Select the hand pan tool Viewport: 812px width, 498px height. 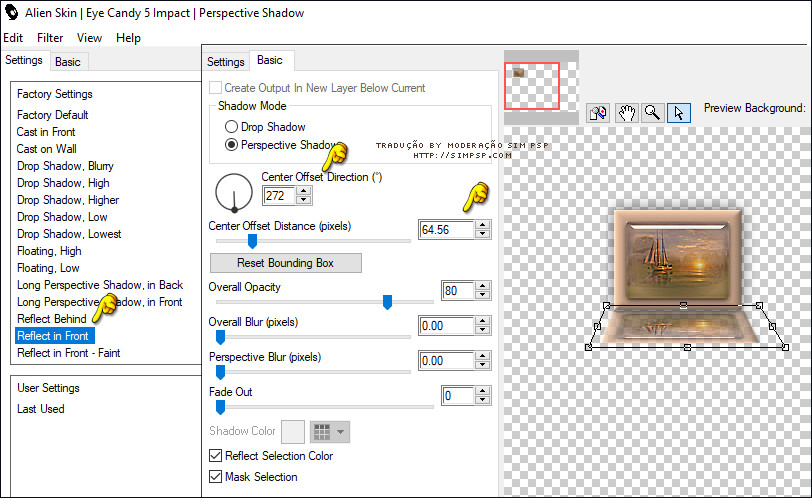coord(626,113)
